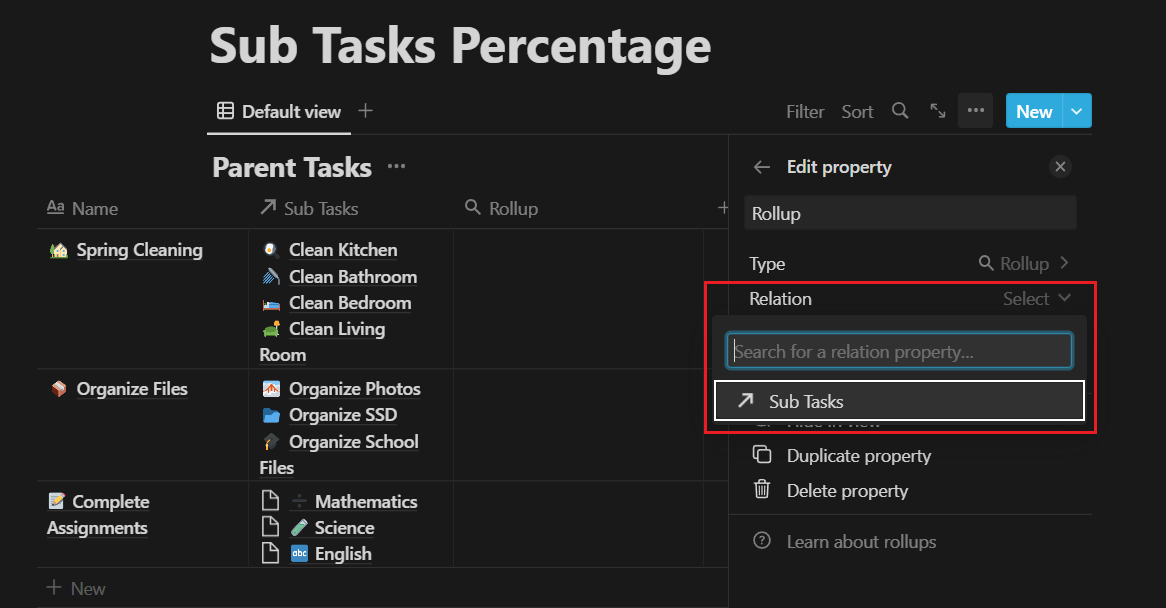Click the Learn about rollups help icon
The height and width of the screenshot is (608, 1166).
(x=762, y=540)
